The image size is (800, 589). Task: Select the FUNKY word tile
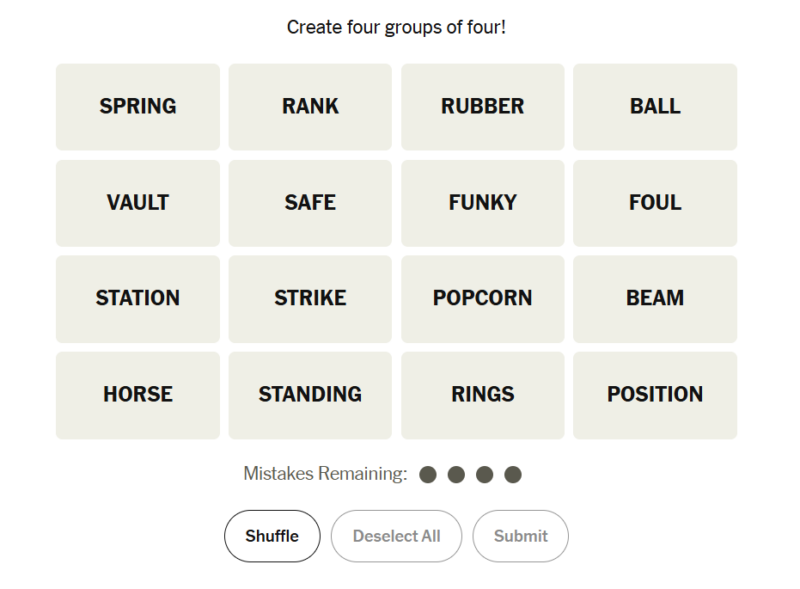483,203
